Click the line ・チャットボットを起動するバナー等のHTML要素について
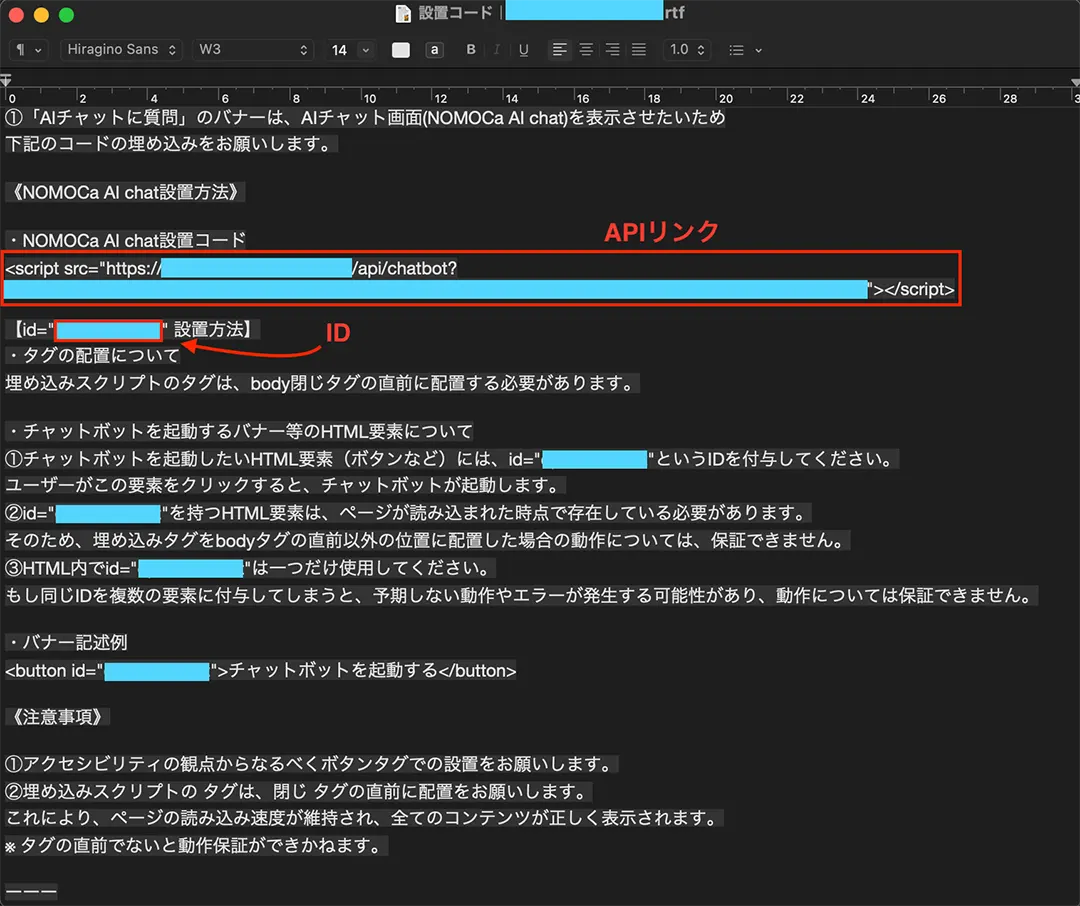Image resolution: width=1080 pixels, height=906 pixels. pyautogui.click(x=239, y=431)
